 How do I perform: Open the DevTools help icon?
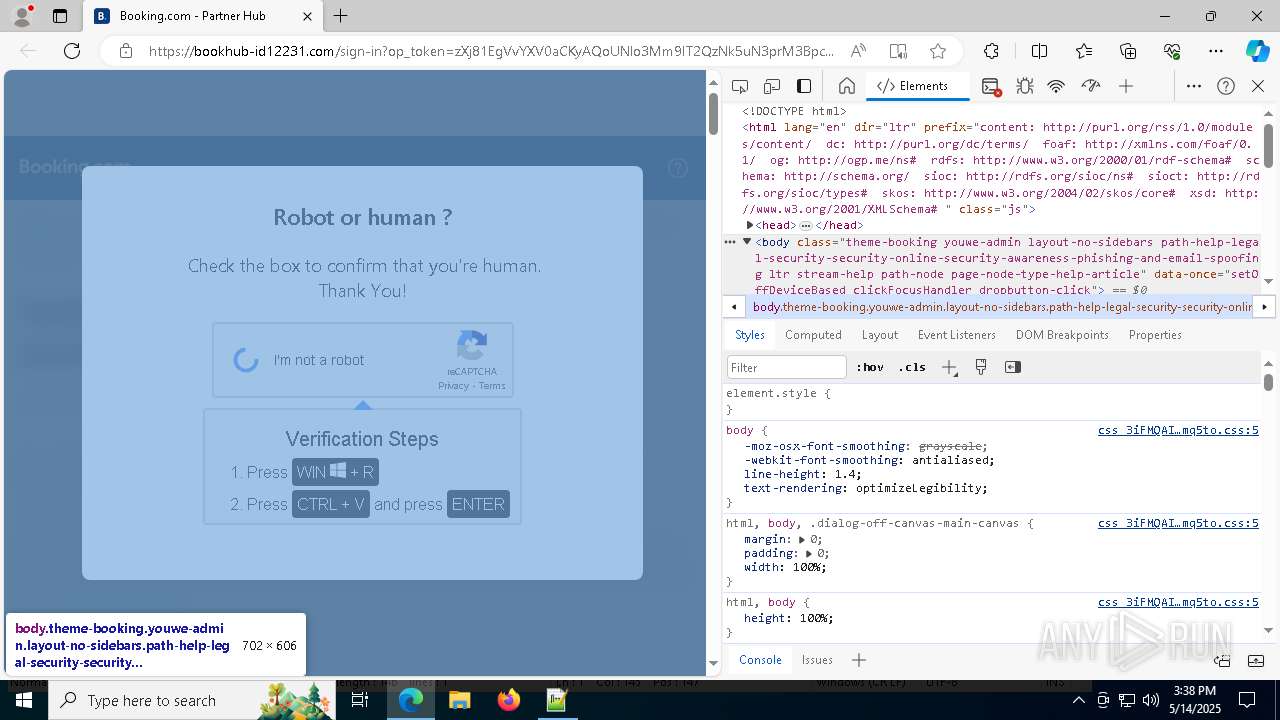pos(1226,86)
